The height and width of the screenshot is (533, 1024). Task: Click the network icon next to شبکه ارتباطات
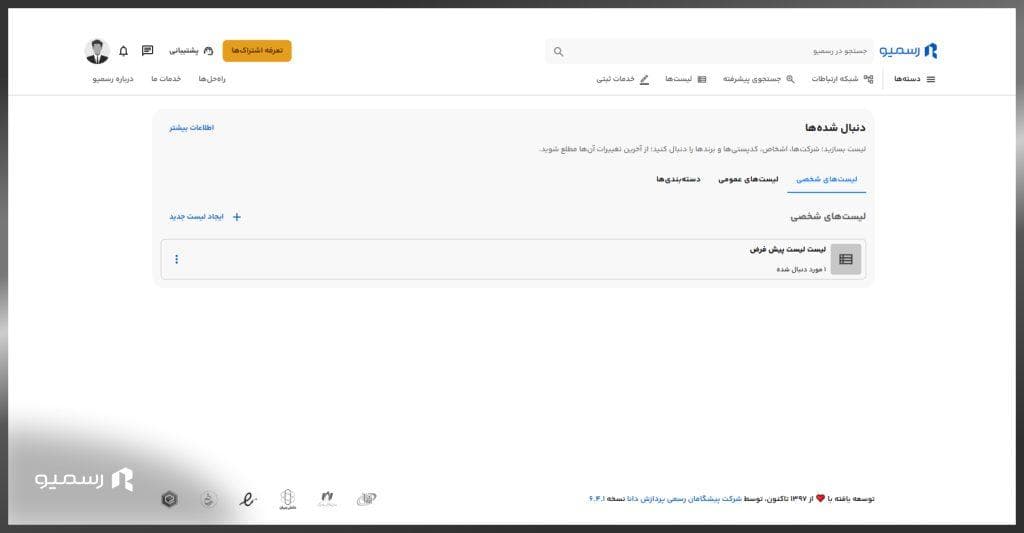[869, 79]
